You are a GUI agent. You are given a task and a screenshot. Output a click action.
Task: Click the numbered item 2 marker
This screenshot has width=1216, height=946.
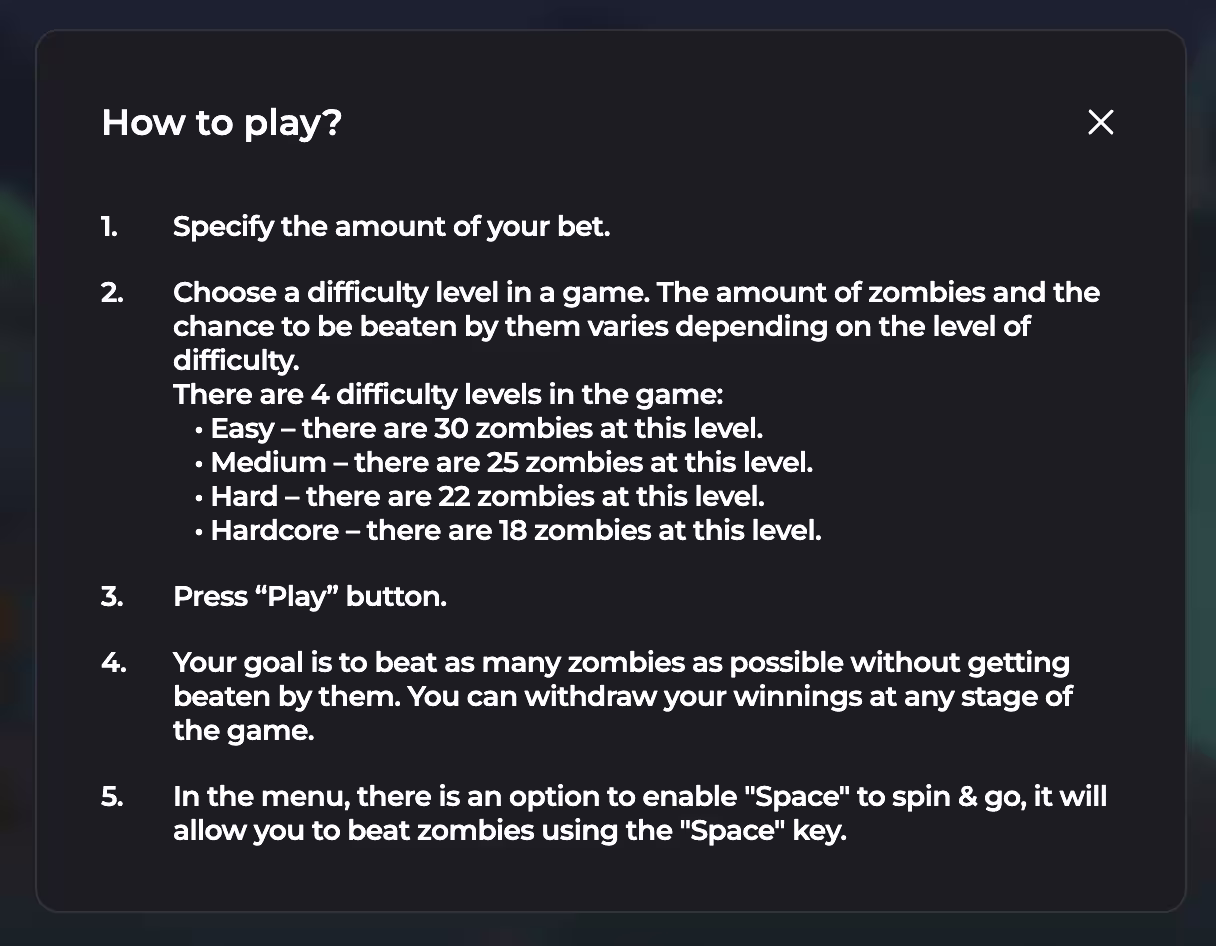pyautogui.click(x=110, y=293)
